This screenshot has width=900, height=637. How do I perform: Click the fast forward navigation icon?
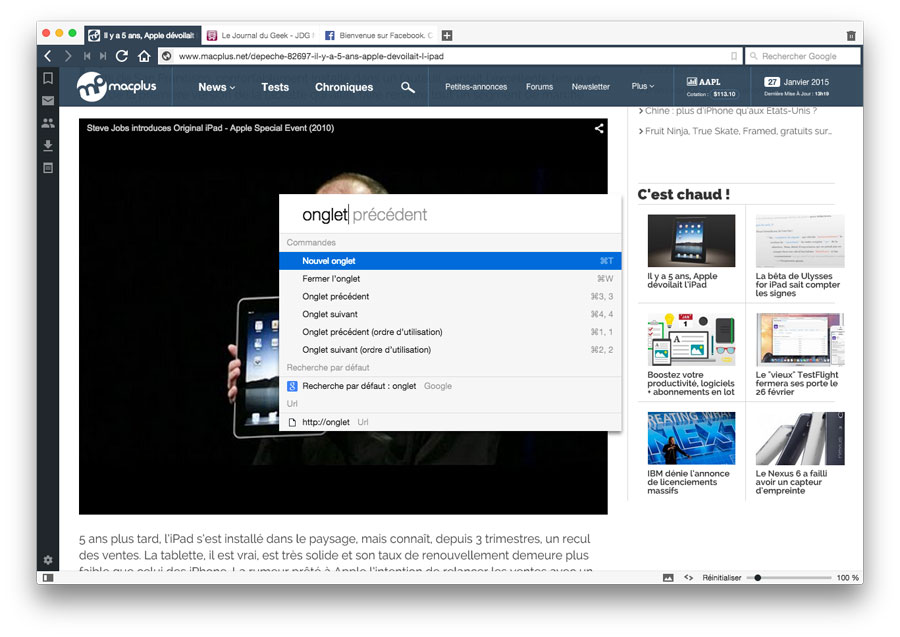coord(103,56)
